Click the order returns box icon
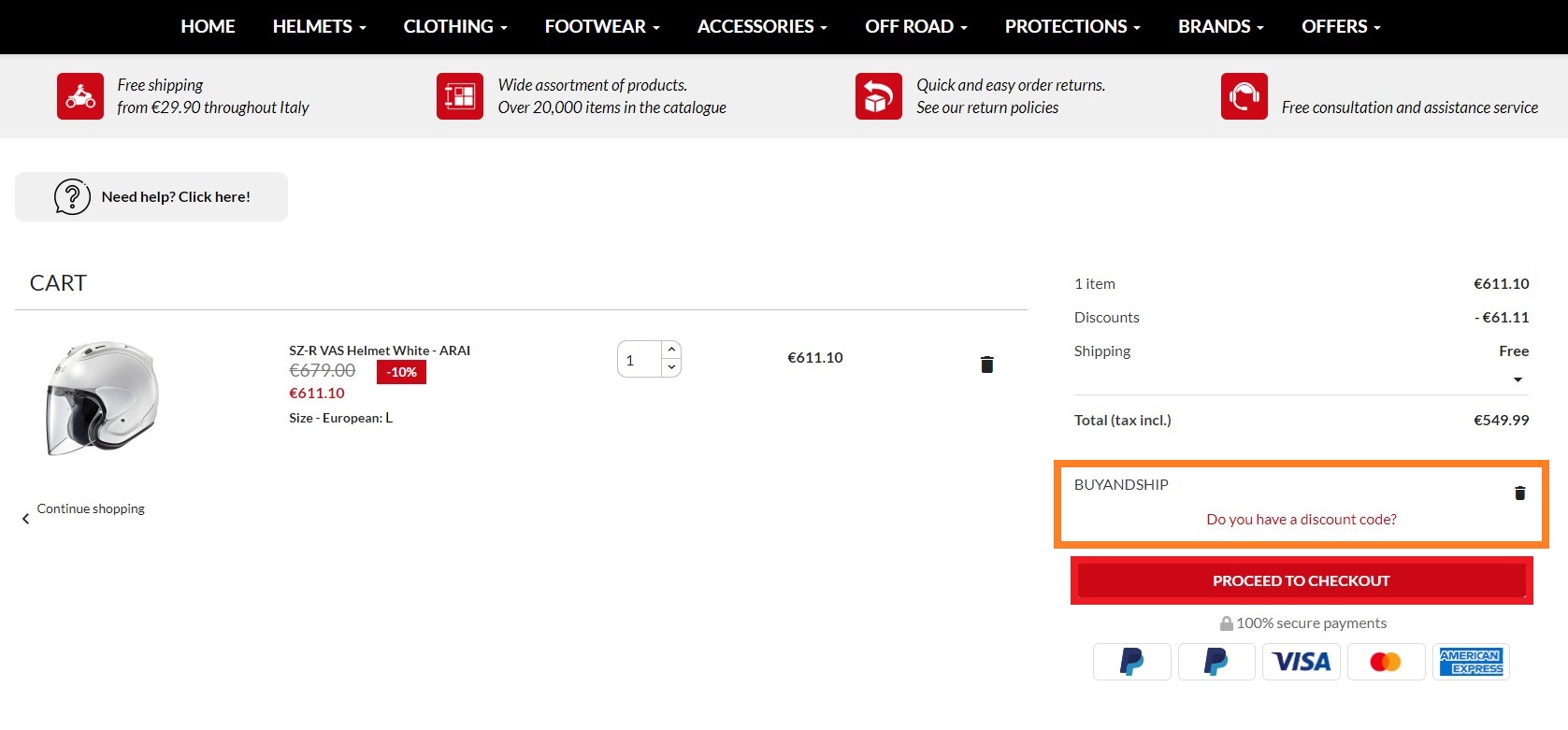The image size is (1568, 730). (878, 96)
